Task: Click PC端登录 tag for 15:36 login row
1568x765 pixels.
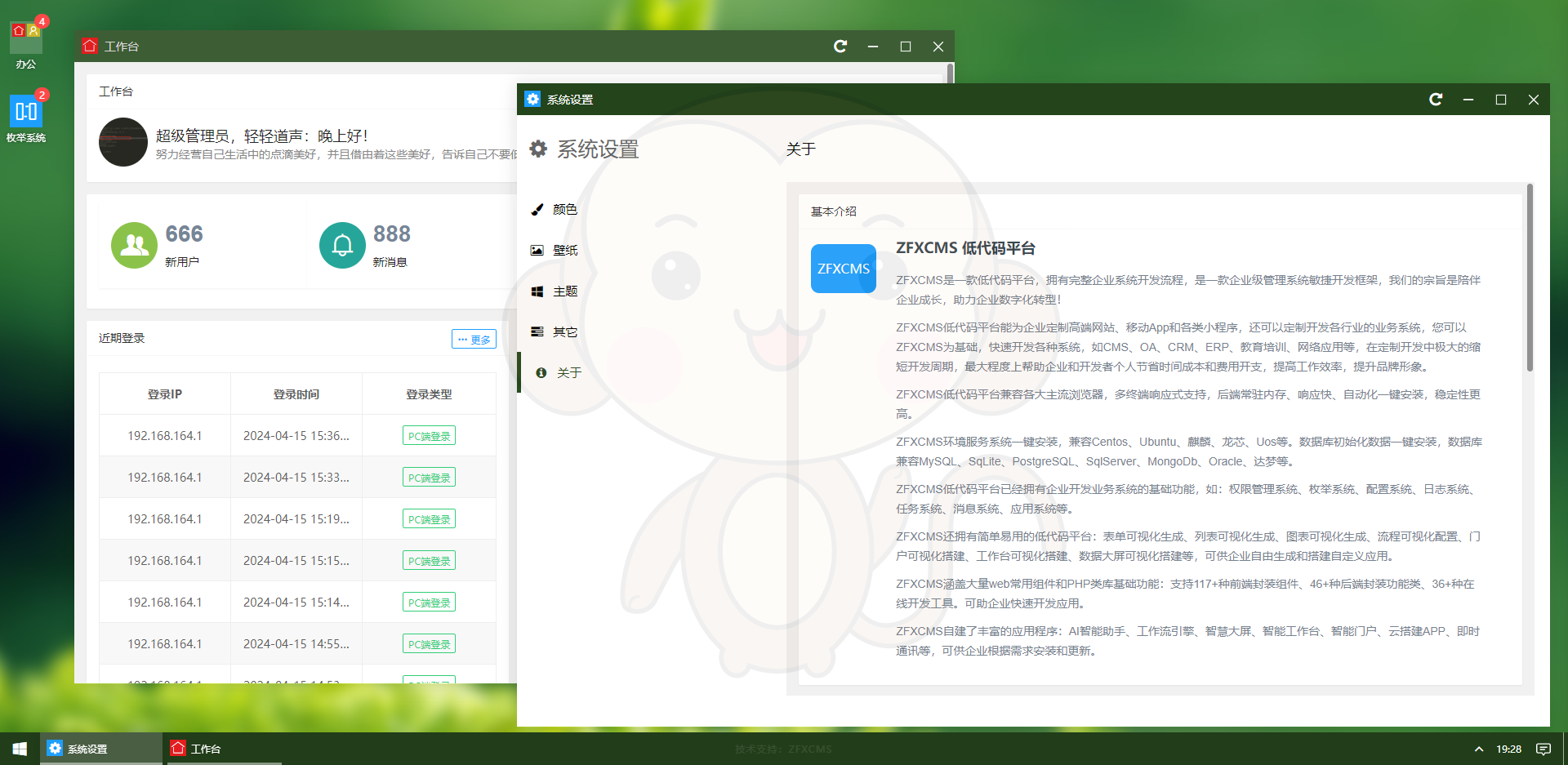Action: [429, 436]
